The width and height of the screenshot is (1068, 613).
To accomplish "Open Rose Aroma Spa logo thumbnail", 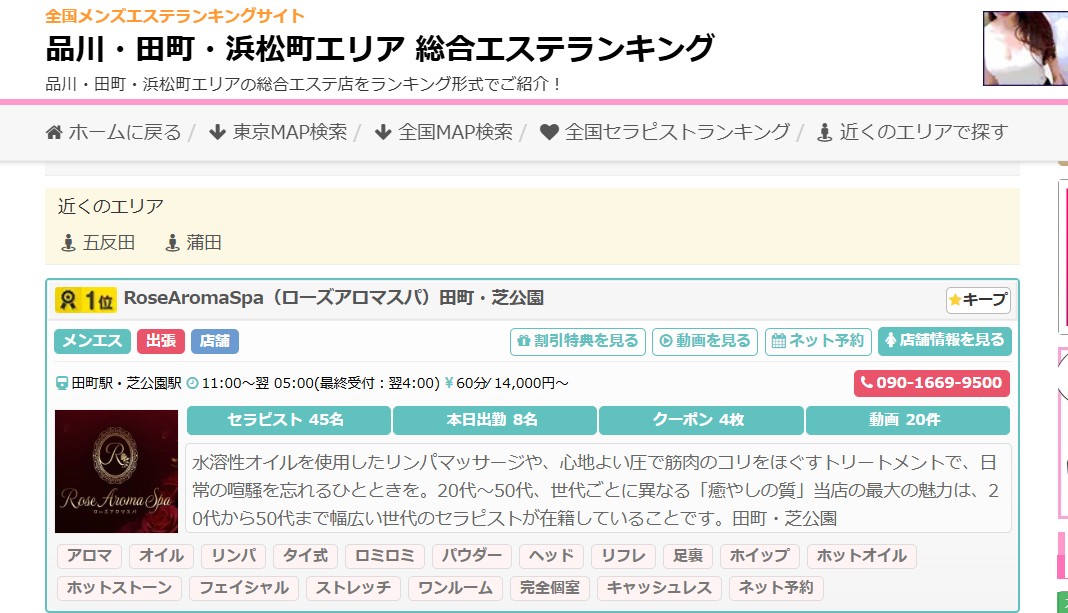I will 116,471.
